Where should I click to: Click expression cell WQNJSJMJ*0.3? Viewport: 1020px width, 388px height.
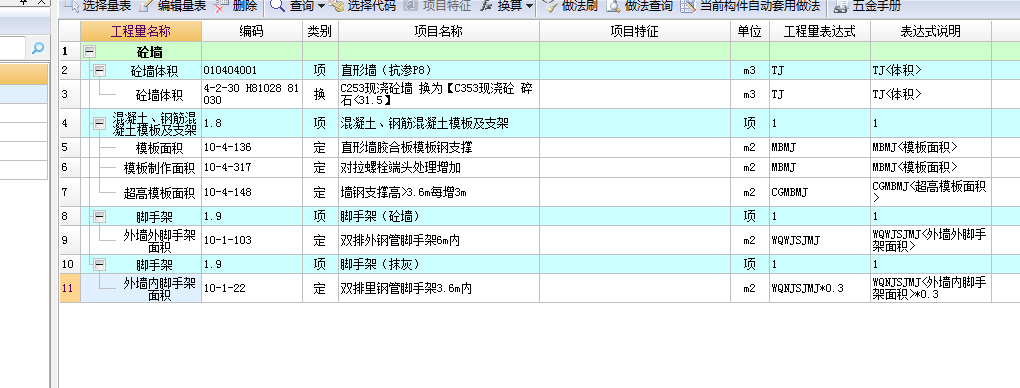[820, 288]
